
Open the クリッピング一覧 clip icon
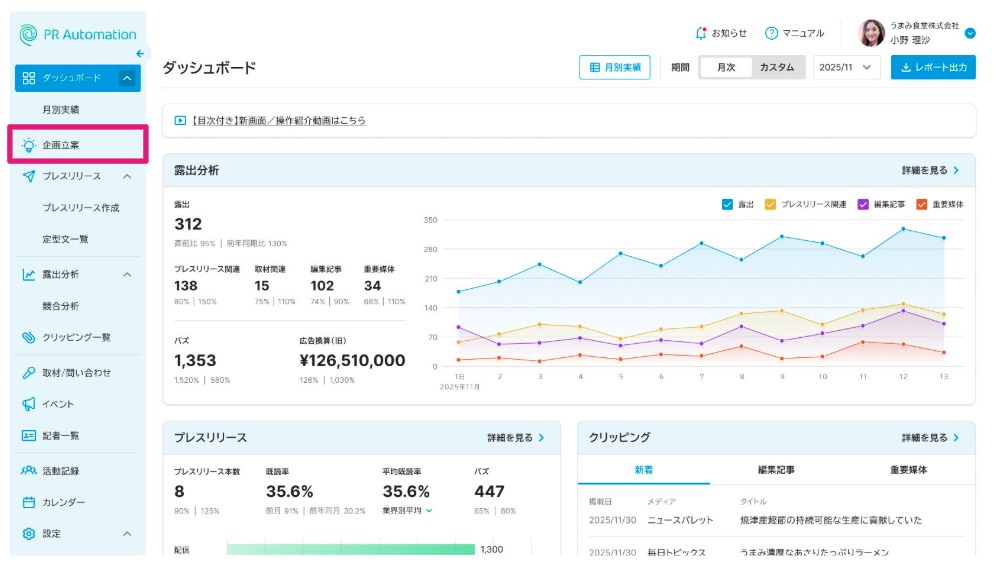[x=29, y=337]
